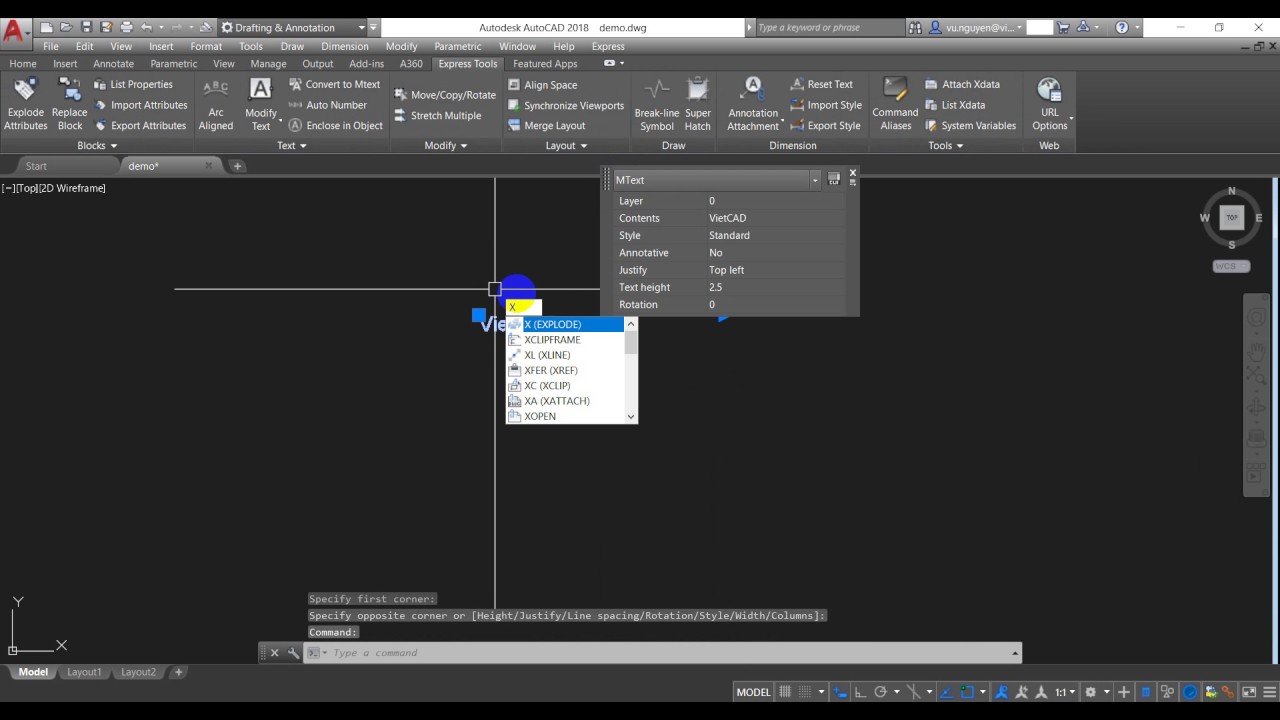Image resolution: width=1280 pixels, height=720 pixels.
Task: Click the Plot printer icon
Action: pos(126,28)
